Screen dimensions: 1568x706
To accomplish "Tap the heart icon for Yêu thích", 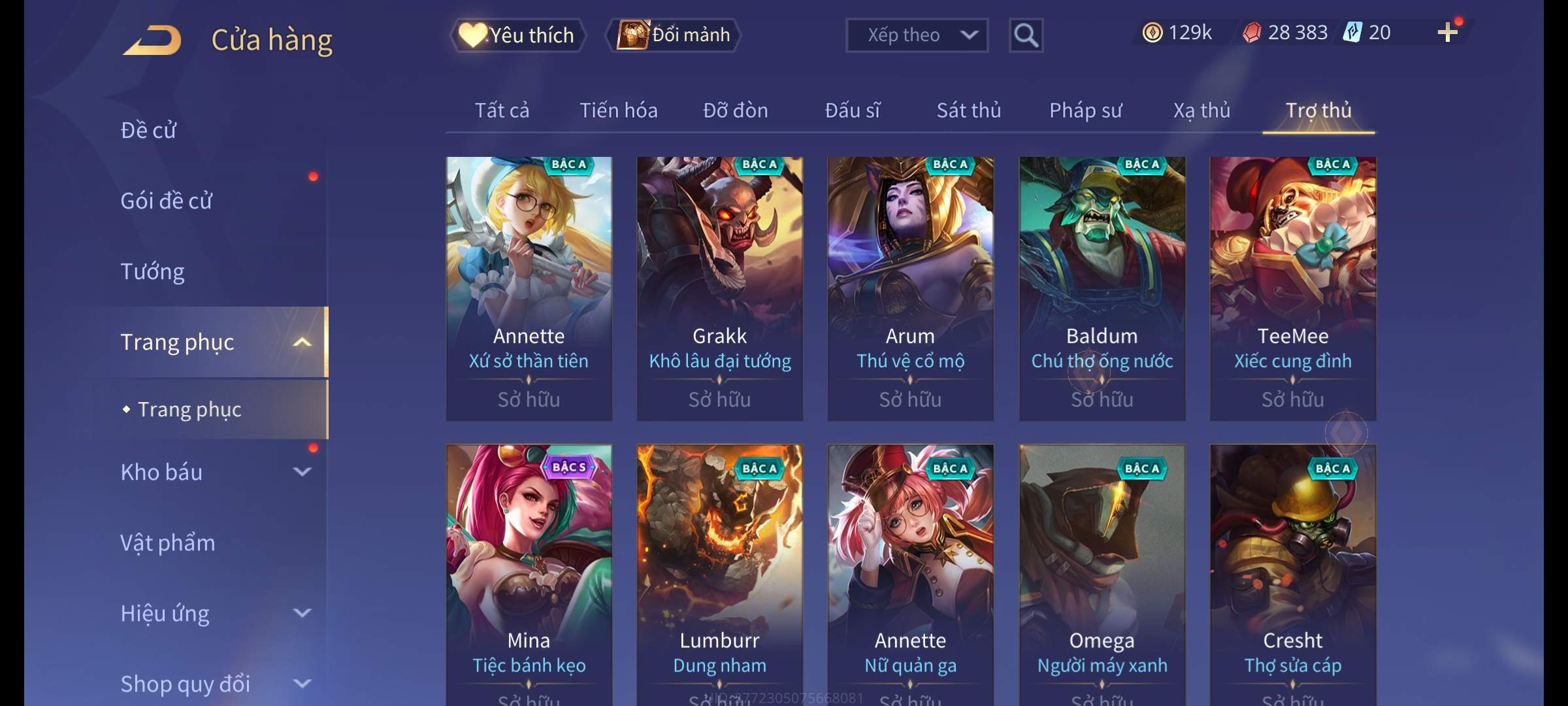I will pyautogui.click(x=472, y=35).
